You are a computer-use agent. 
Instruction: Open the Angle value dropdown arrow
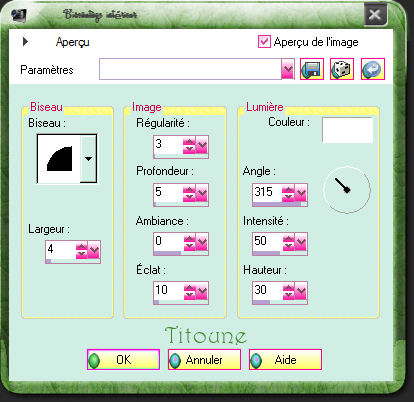point(301,193)
